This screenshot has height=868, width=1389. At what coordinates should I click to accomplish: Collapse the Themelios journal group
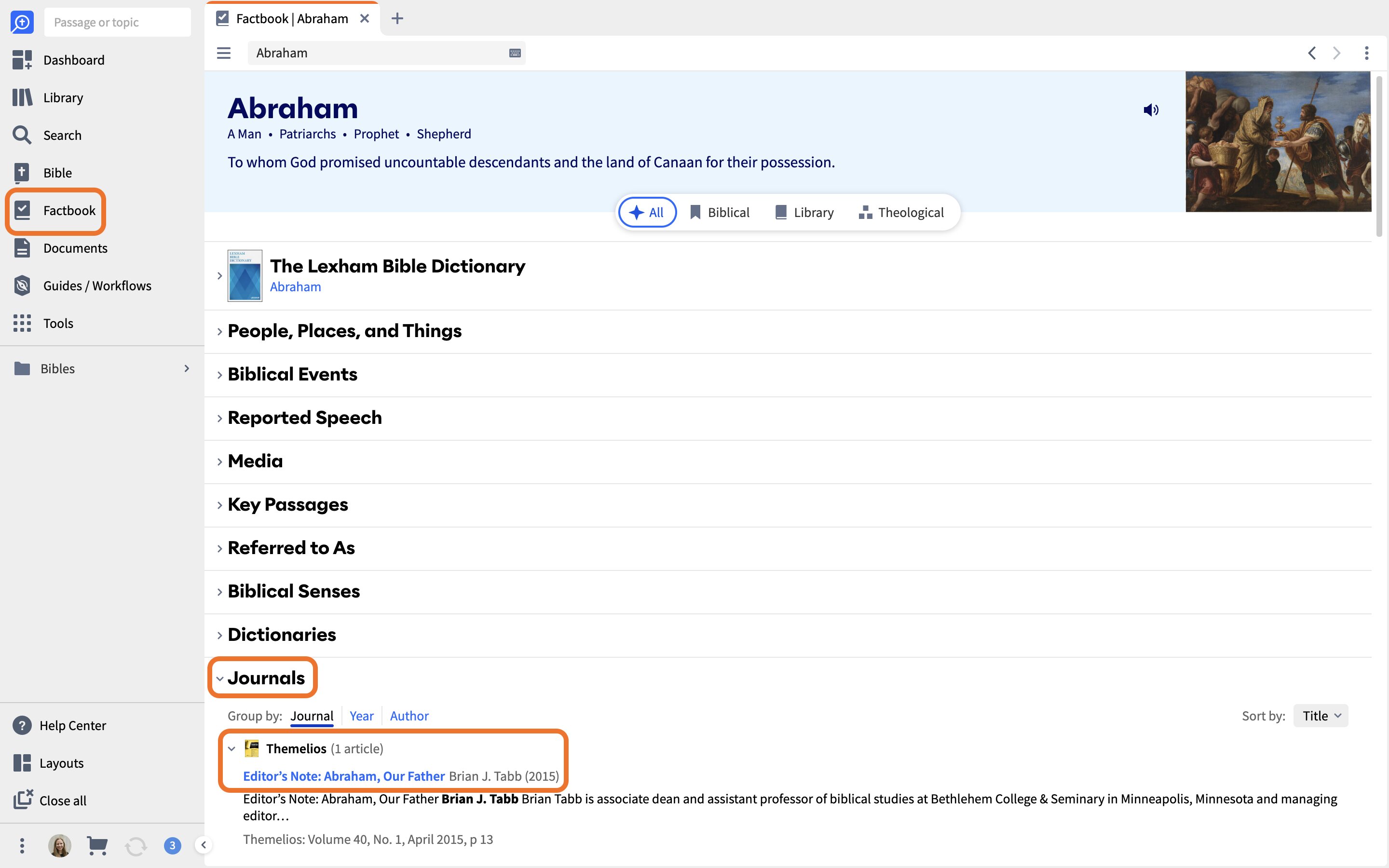pyautogui.click(x=231, y=748)
